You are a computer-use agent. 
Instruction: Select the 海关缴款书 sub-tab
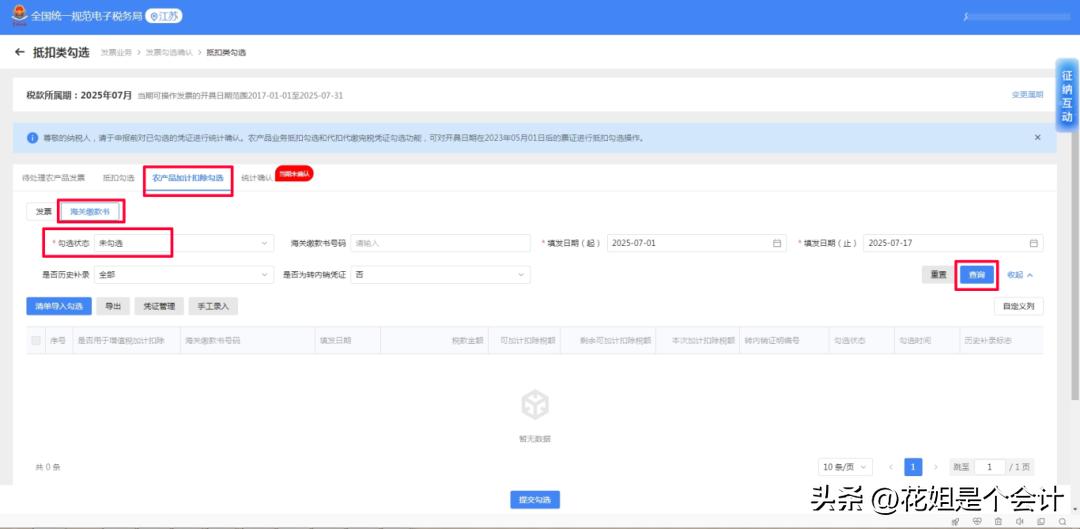[x=90, y=211]
